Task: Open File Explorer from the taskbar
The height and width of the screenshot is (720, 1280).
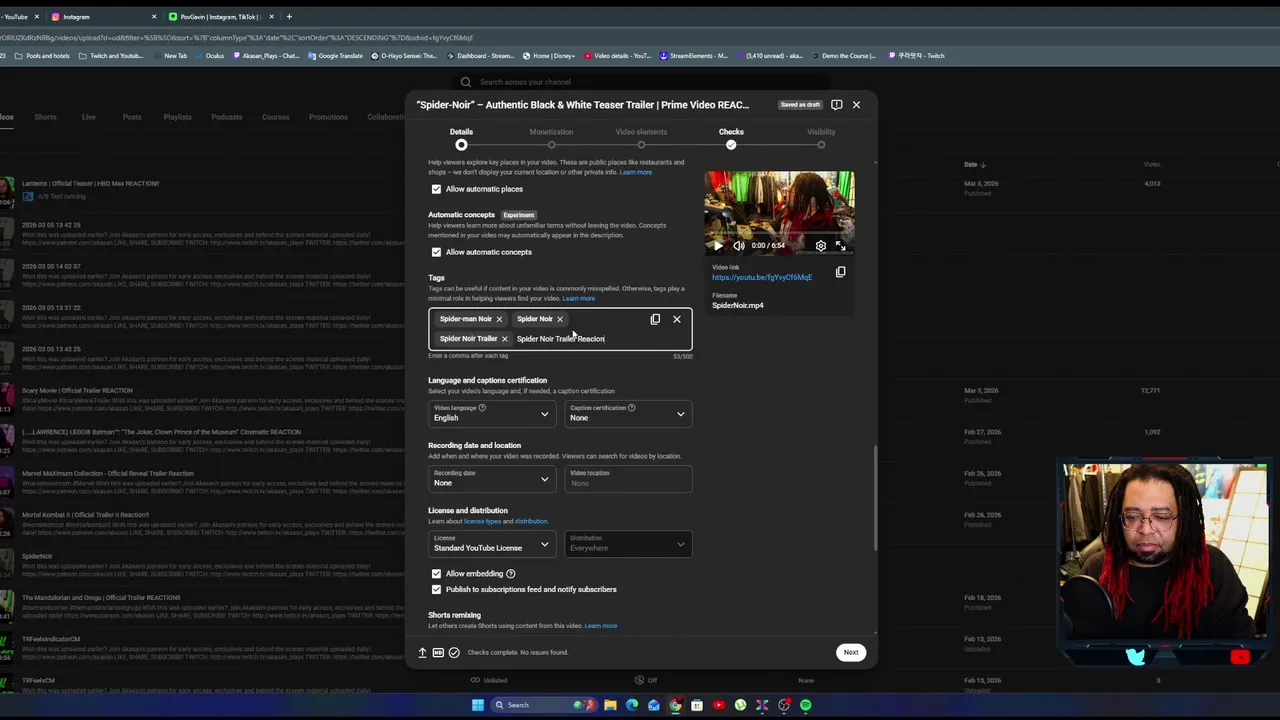Action: point(610,705)
